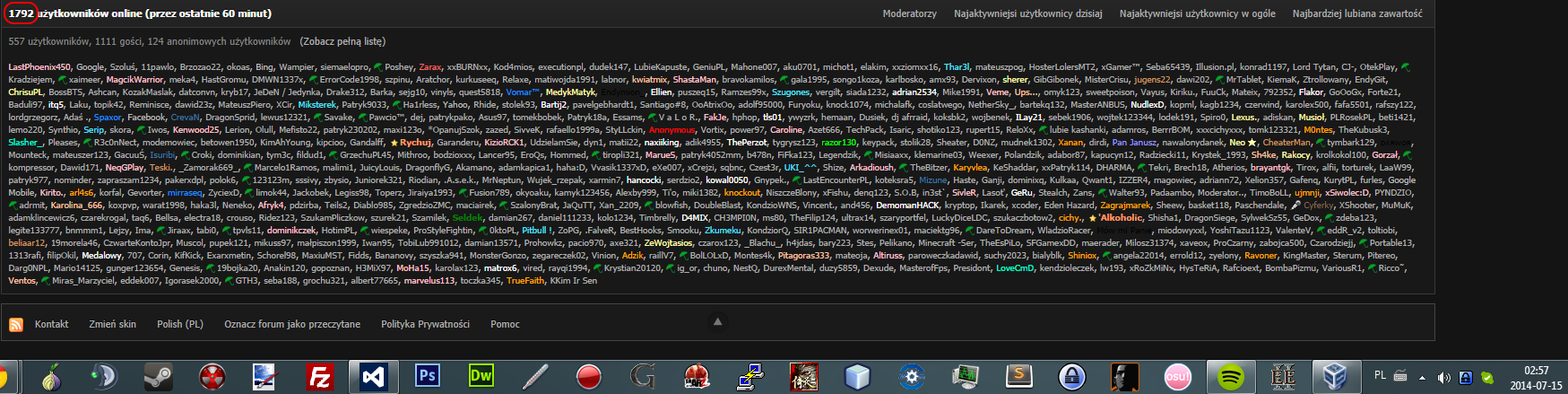Open the Polish (PL) language chooser
The height and width of the screenshot is (394, 1568).
[180, 324]
